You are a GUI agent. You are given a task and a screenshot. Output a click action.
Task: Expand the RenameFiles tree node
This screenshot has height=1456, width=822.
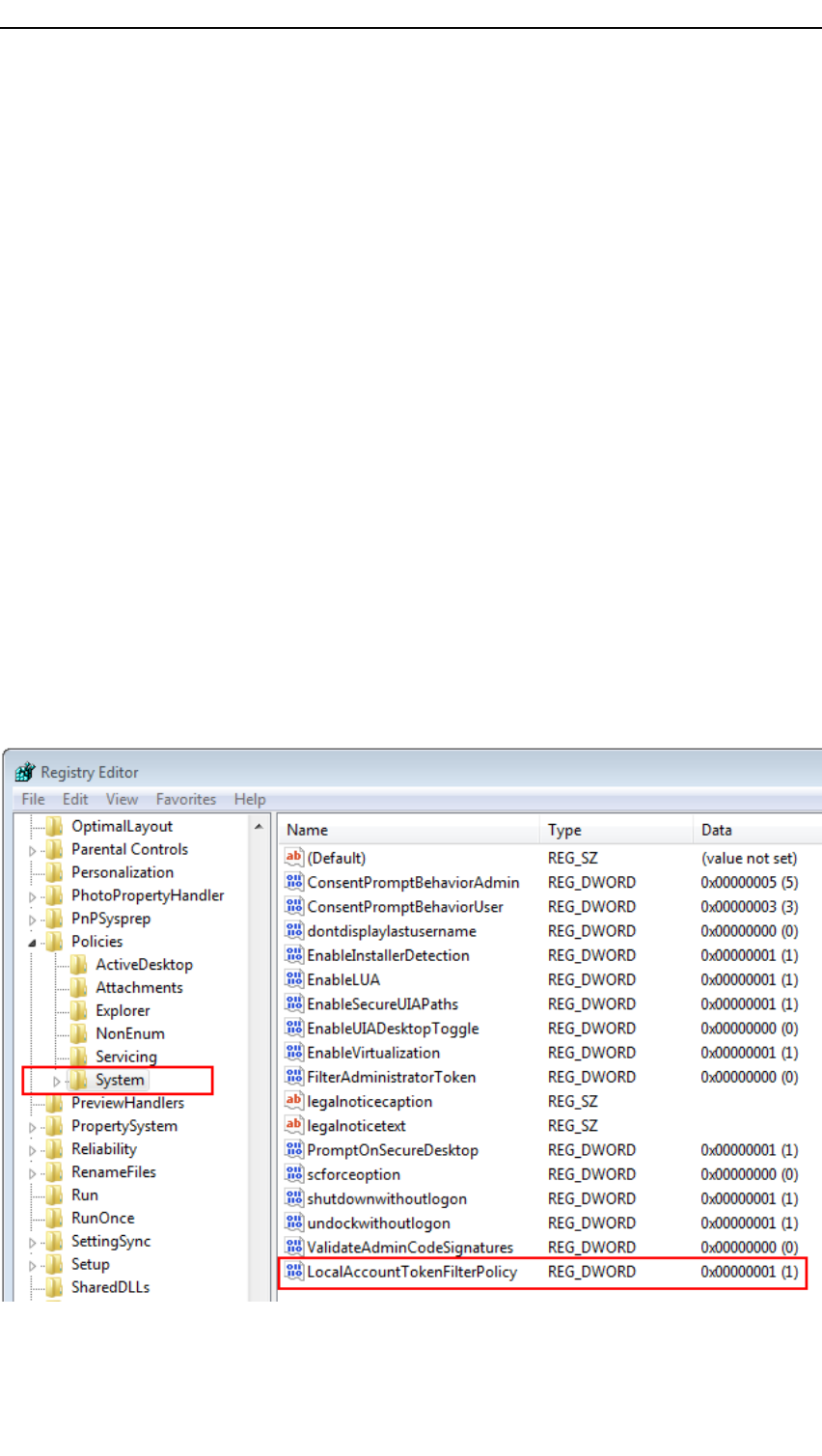click(33, 1173)
